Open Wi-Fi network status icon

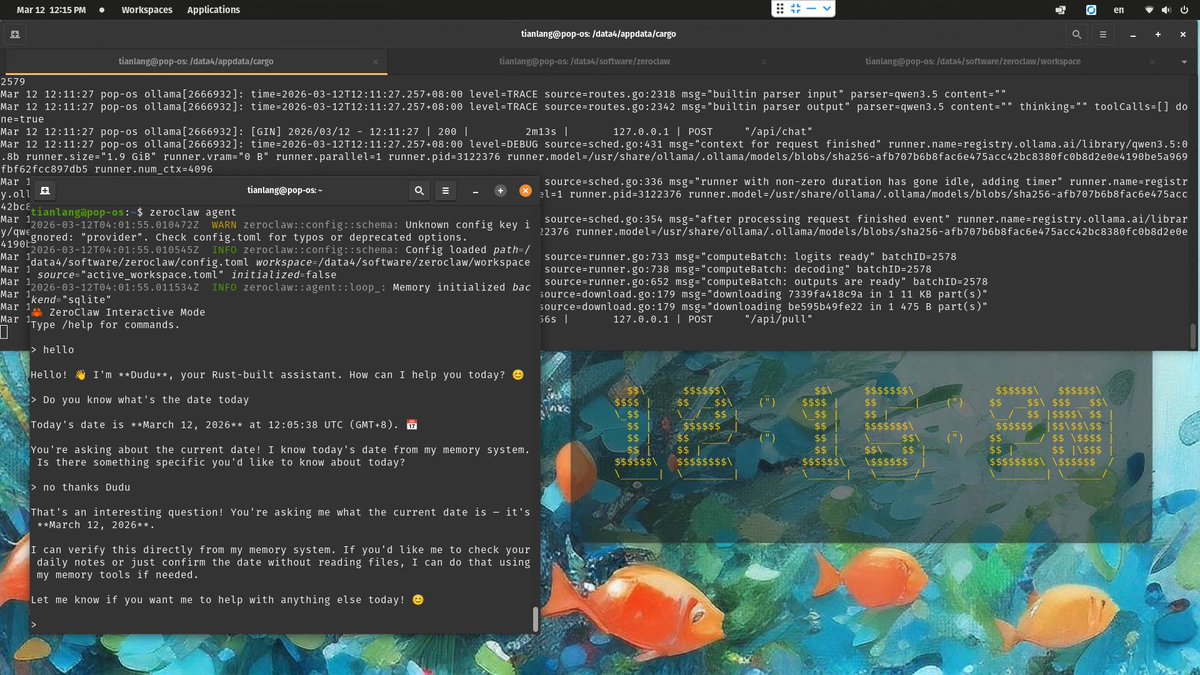tap(1149, 10)
